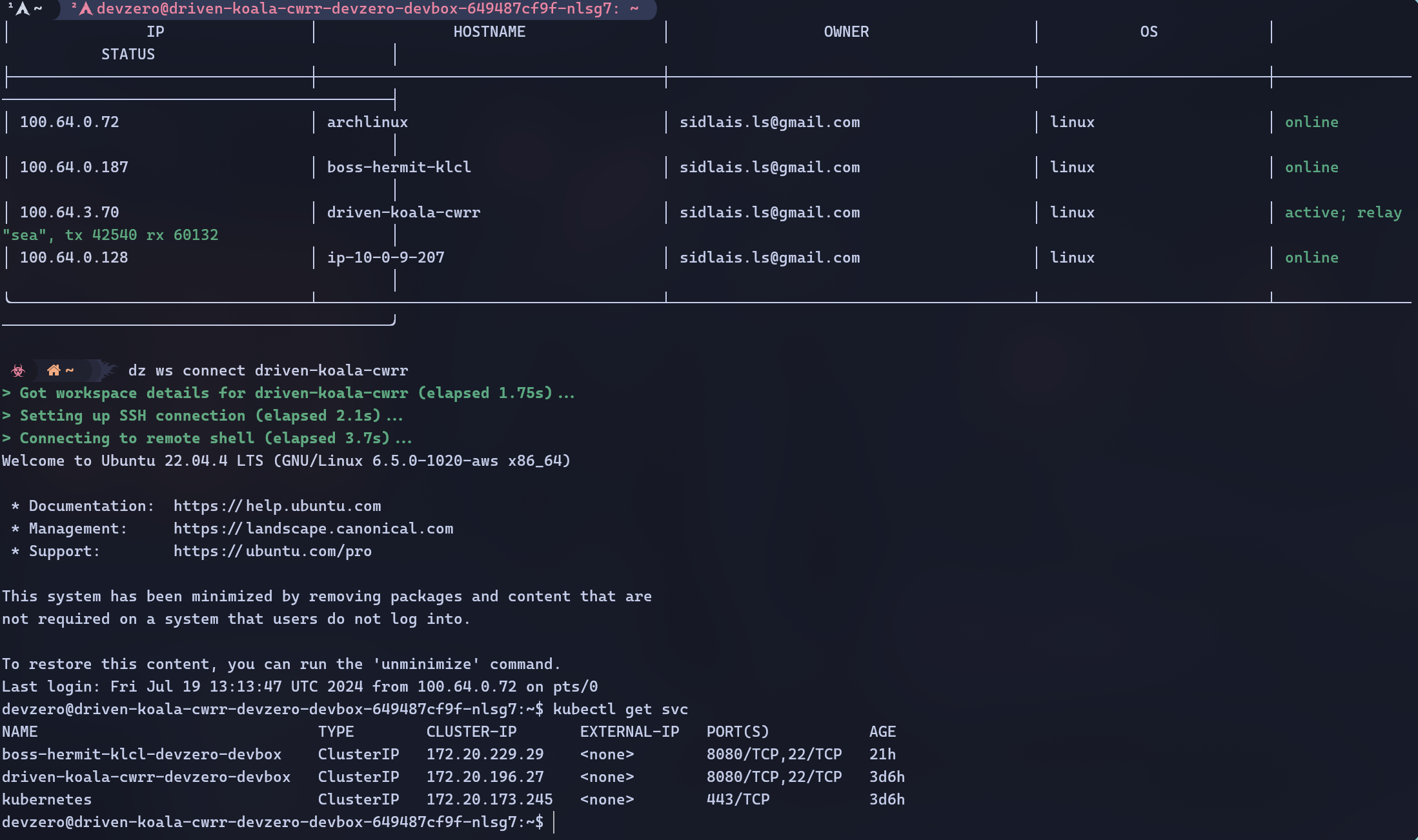Click the 21h age value
The image size is (1418, 840).
tap(882, 754)
